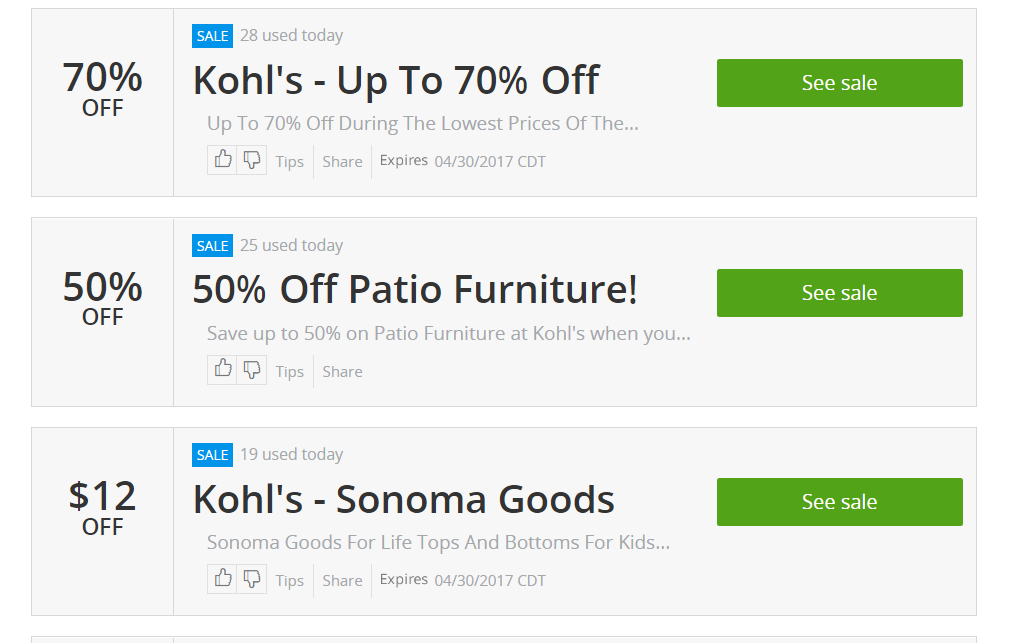Thumbs up the 50% Off Patio Furniture deal
This screenshot has height=643, width=1026.
click(222, 370)
